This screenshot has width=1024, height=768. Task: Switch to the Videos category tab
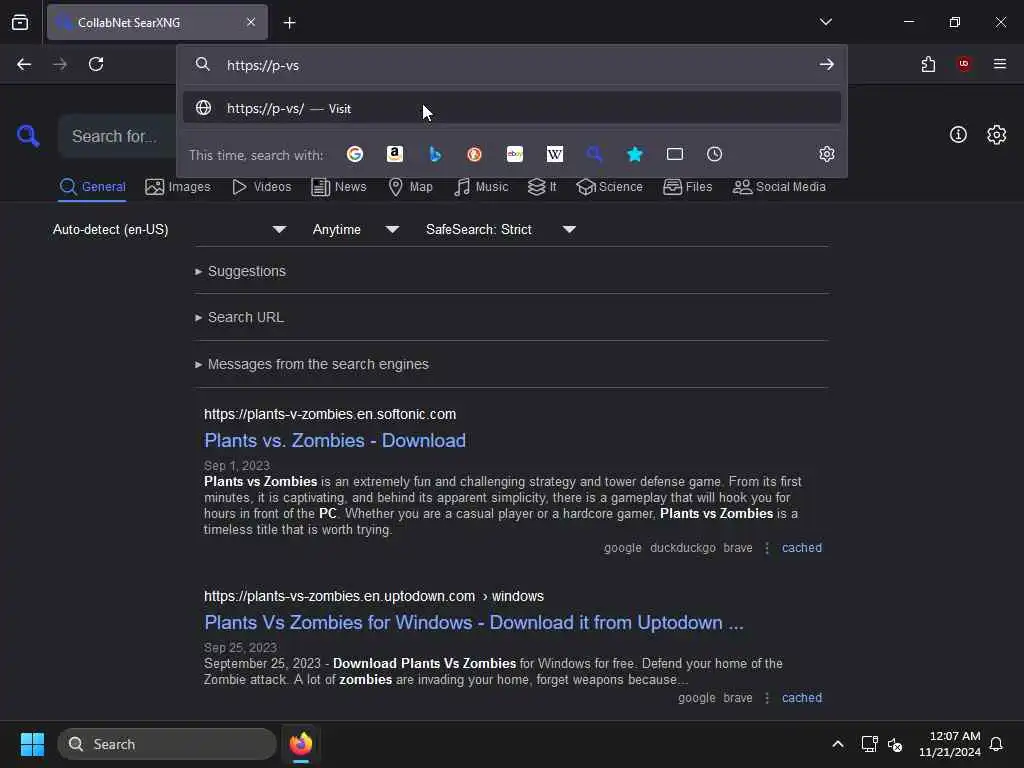point(262,187)
